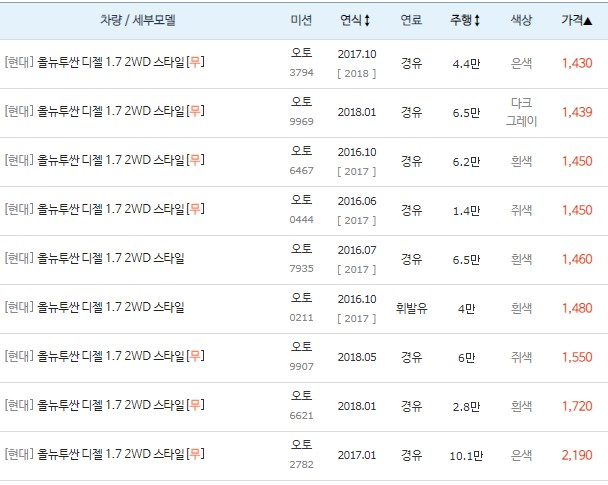Click the 색상 column header
608x485 pixels.
[521, 20]
